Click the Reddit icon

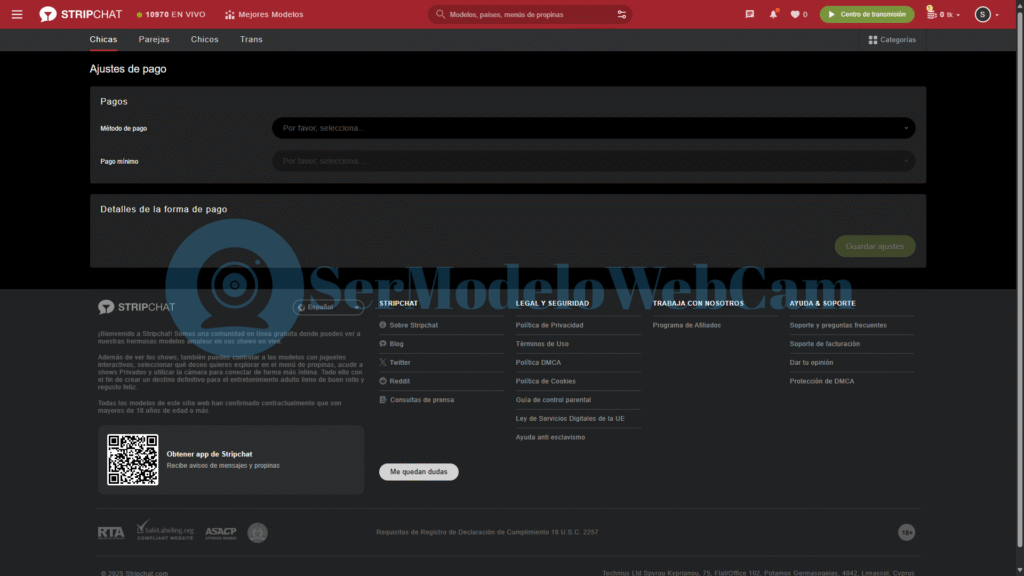pyautogui.click(x=383, y=381)
